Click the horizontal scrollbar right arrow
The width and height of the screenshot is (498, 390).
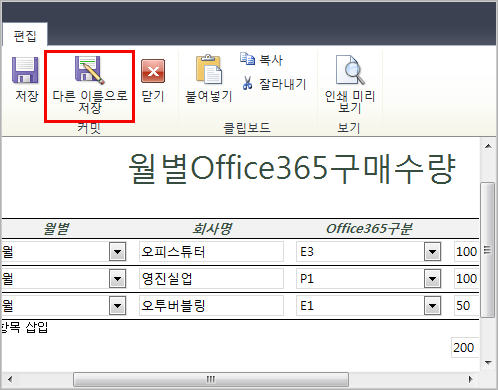tap(470, 379)
